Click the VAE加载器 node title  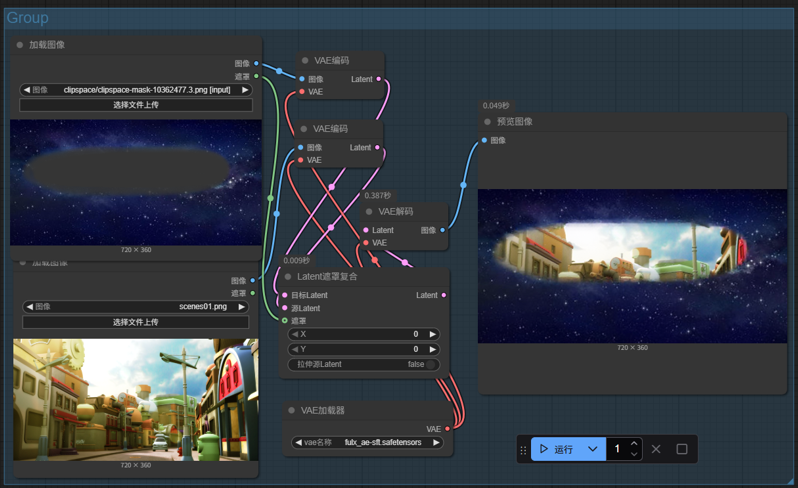click(323, 410)
